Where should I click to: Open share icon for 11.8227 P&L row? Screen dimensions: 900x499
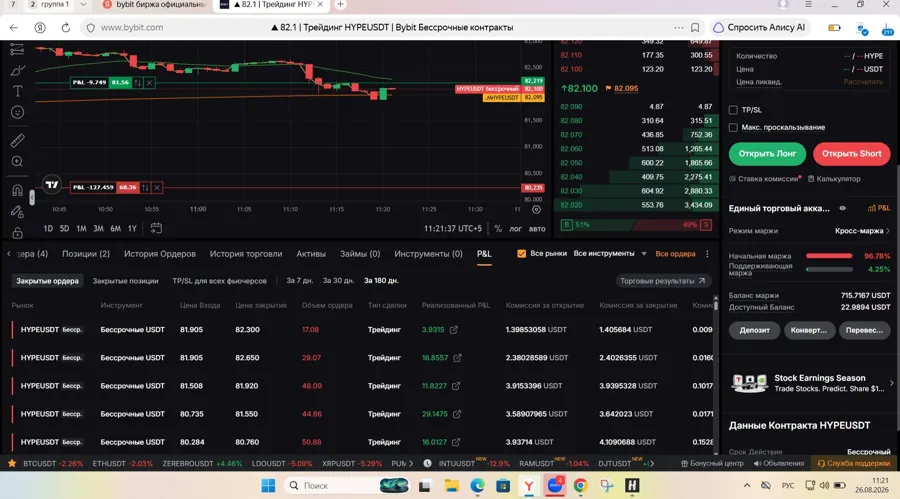tap(456, 386)
